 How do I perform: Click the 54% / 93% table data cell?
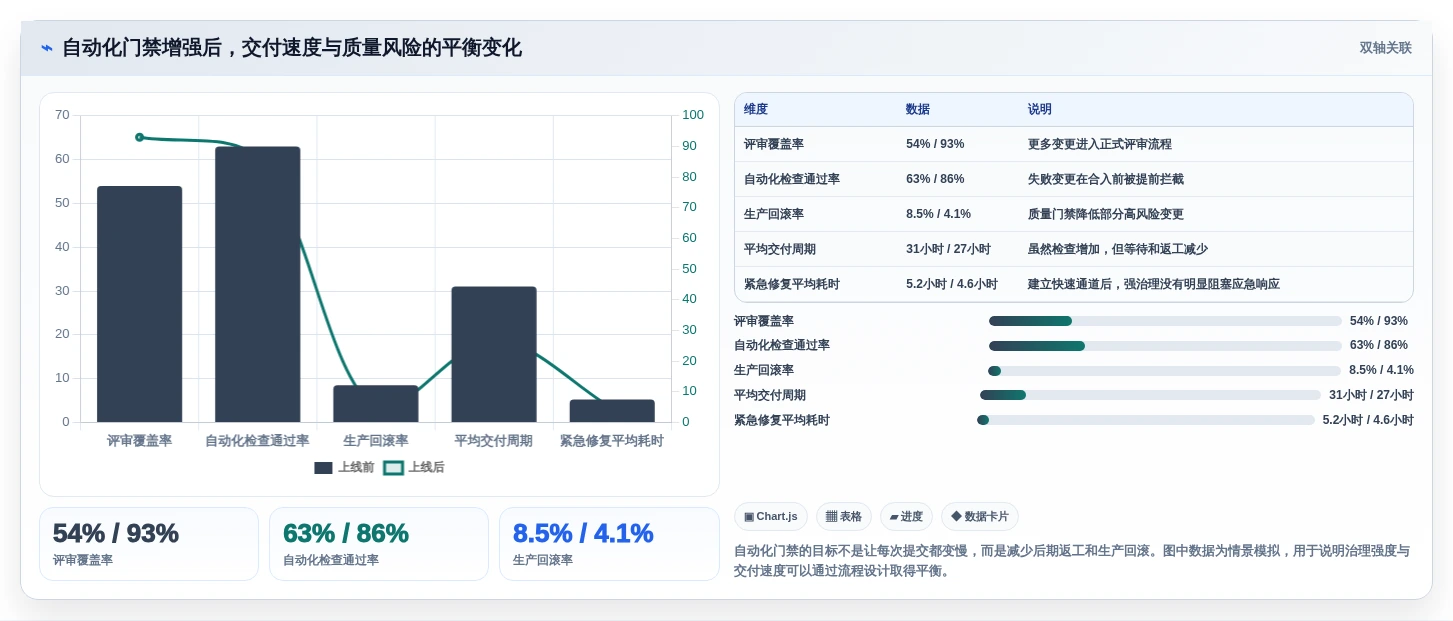click(x=958, y=144)
